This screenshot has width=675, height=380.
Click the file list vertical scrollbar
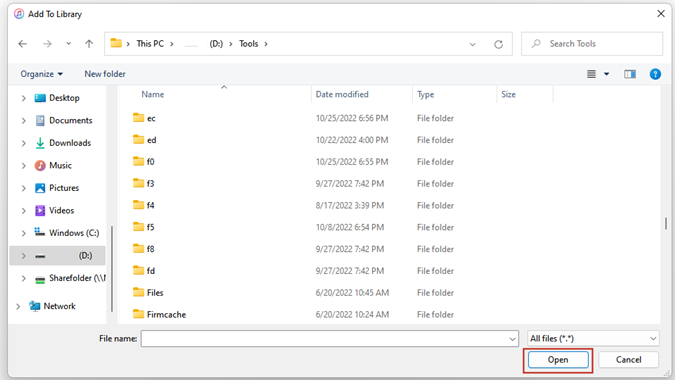pyautogui.click(x=666, y=223)
